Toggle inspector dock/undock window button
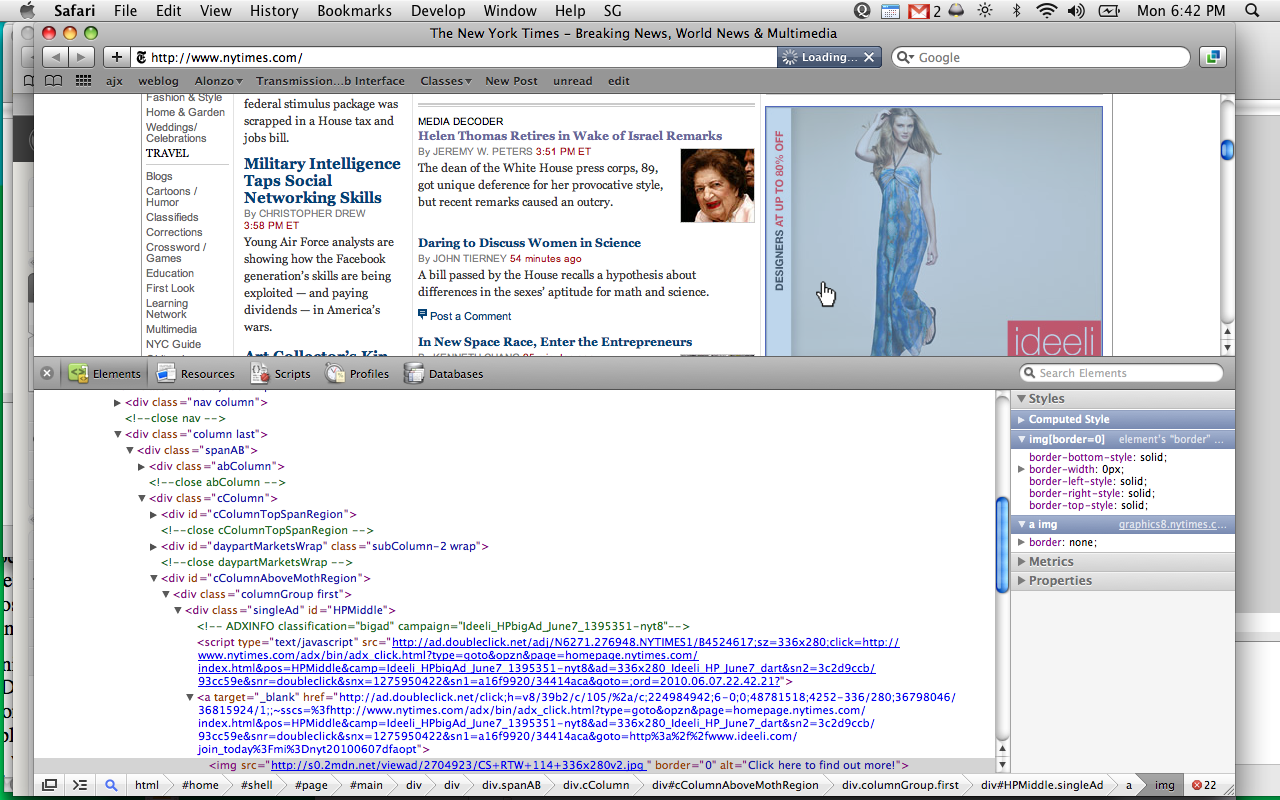 [49, 785]
